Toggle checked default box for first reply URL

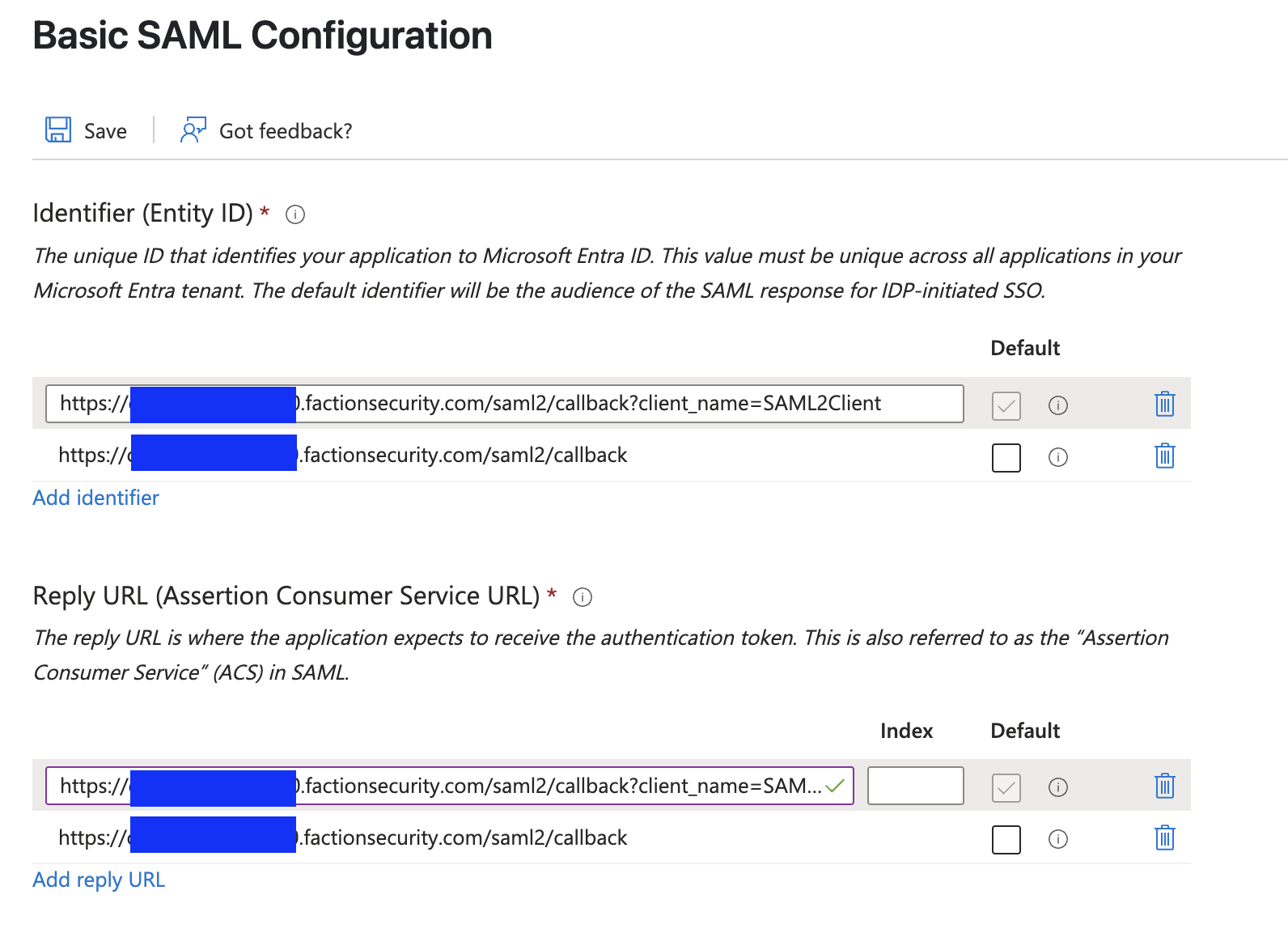(x=1006, y=788)
